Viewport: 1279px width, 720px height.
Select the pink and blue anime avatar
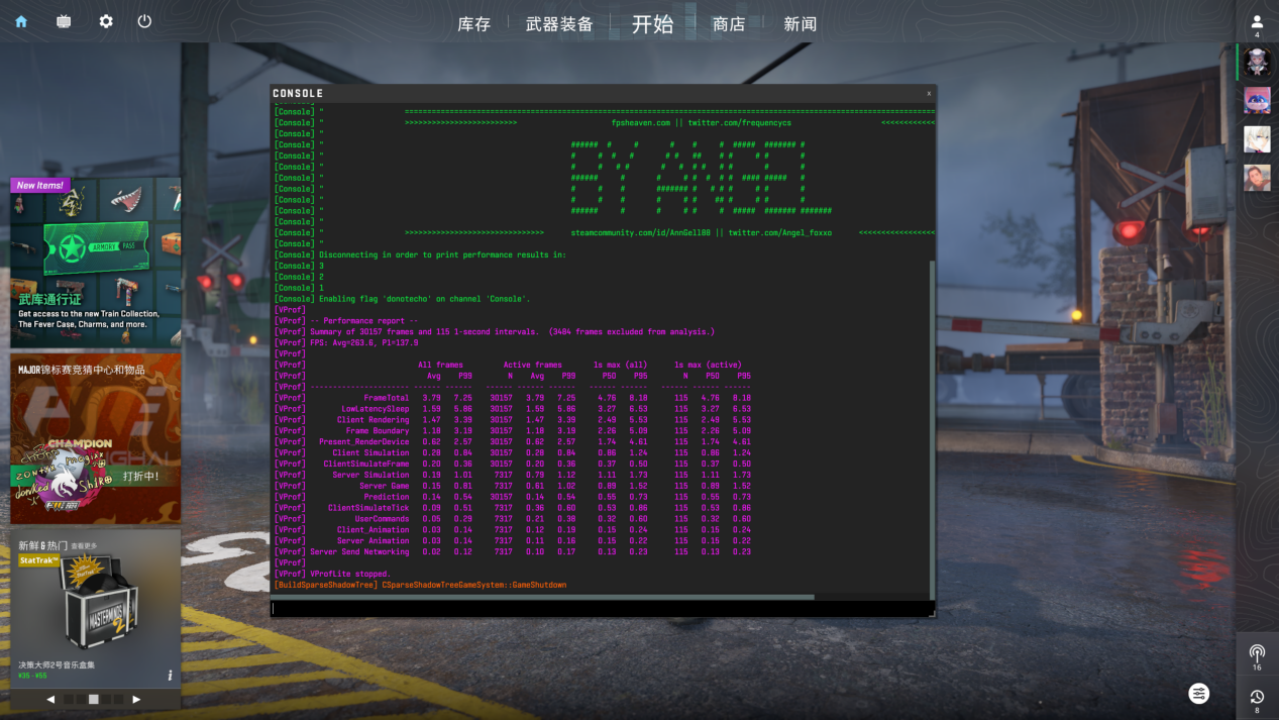click(1257, 100)
